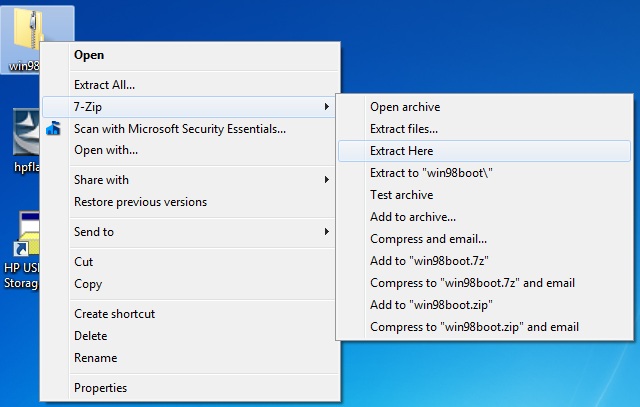Click Restore previous versions
The image size is (640, 407).
(x=191, y=202)
